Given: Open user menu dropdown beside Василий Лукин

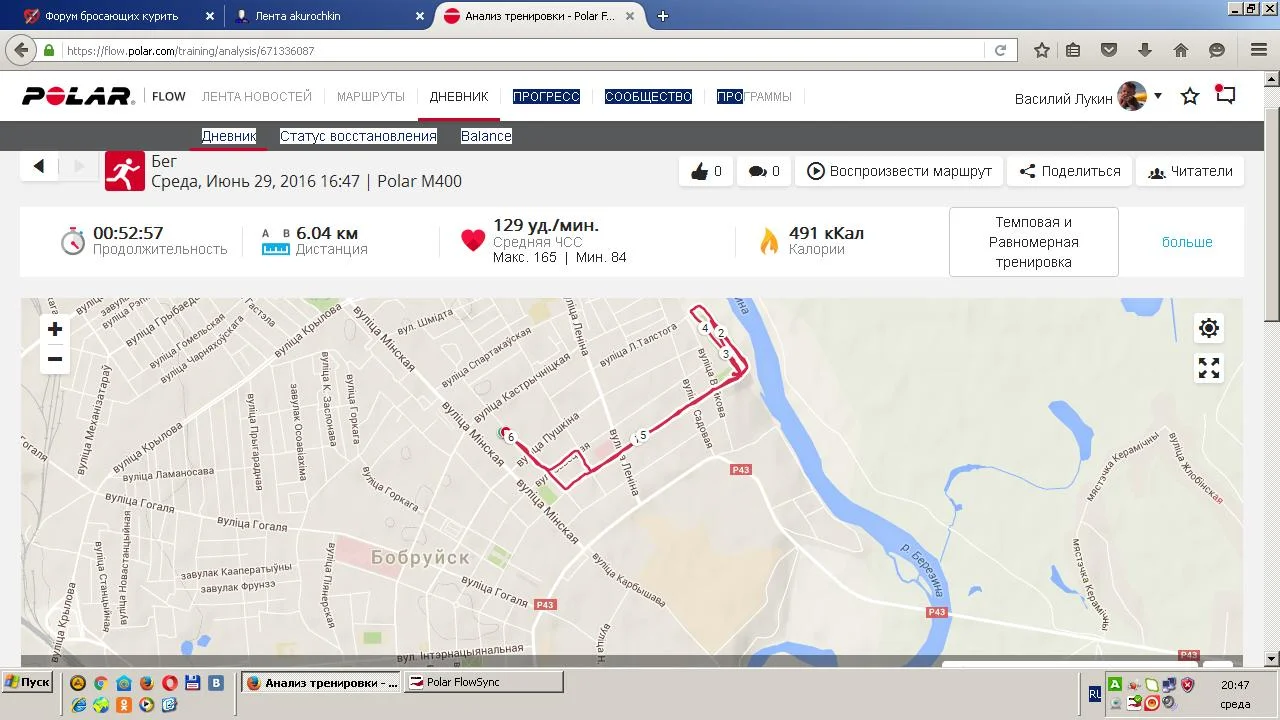Looking at the screenshot, I should coord(1158,96).
